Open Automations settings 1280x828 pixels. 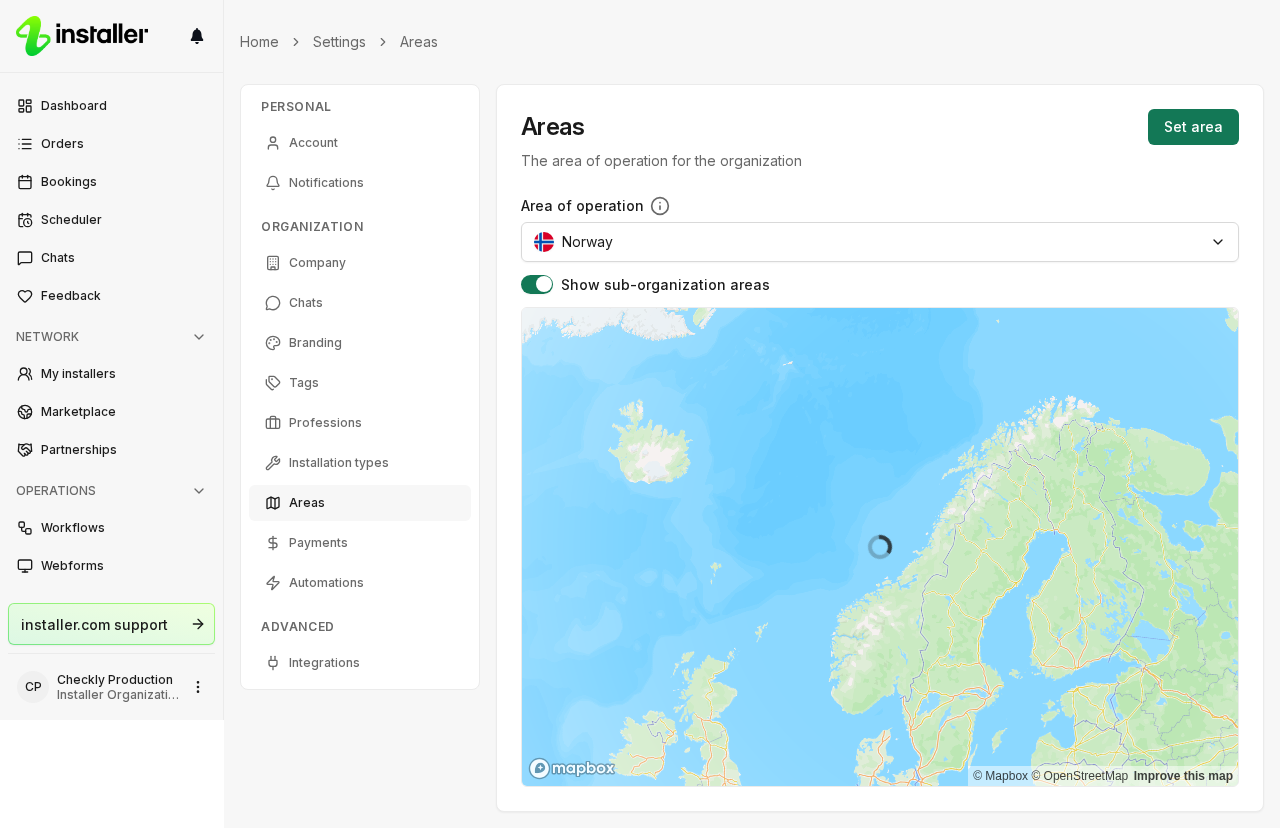(360, 583)
